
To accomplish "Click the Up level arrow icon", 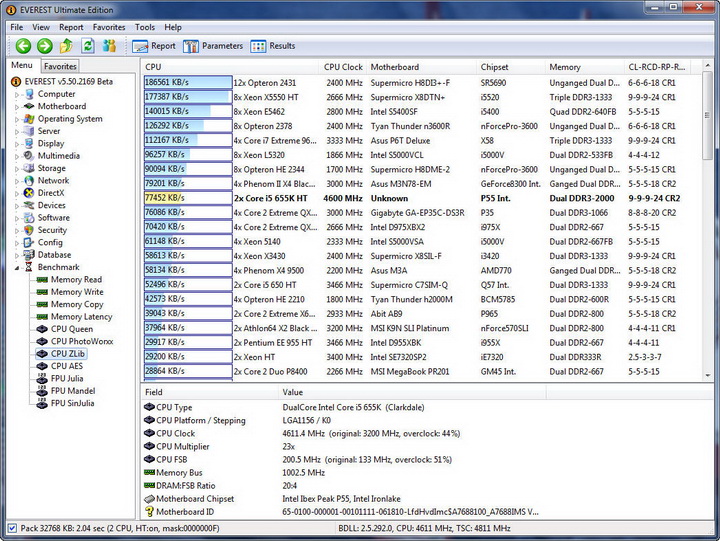I will (66, 46).
